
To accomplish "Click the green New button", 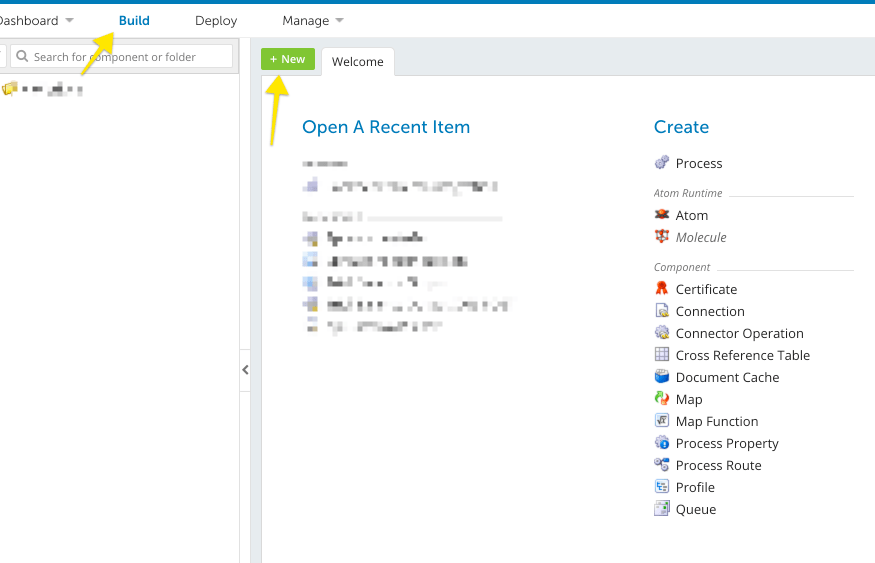I will point(288,59).
